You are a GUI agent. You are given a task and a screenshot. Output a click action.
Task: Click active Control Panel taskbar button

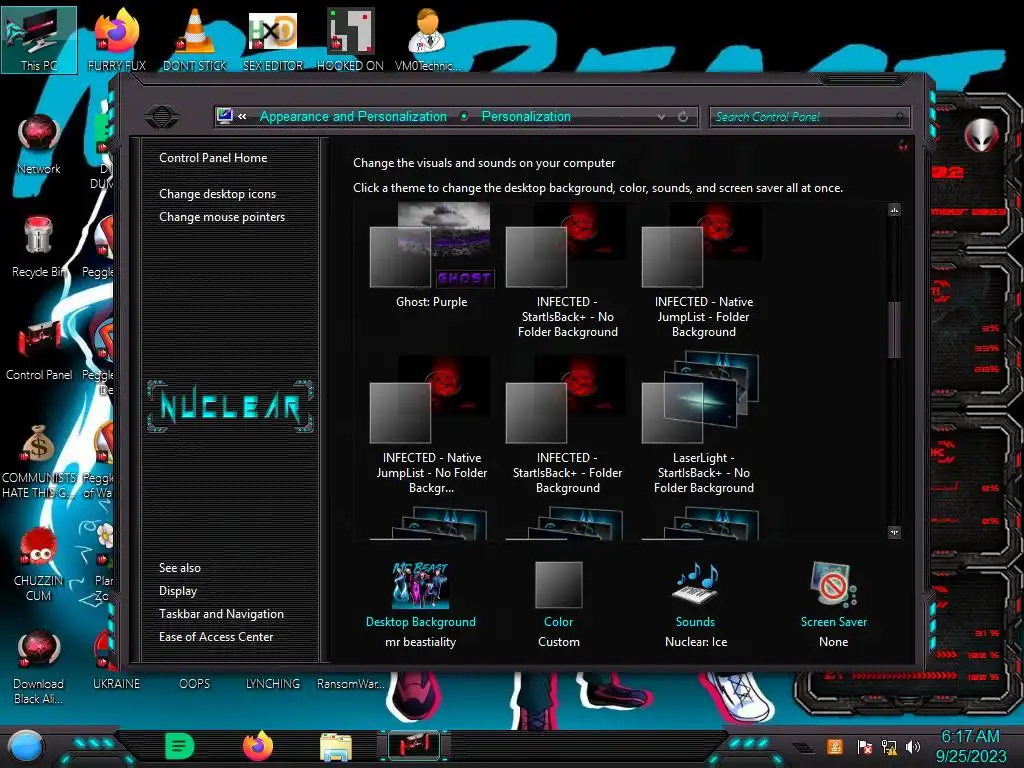(x=414, y=746)
